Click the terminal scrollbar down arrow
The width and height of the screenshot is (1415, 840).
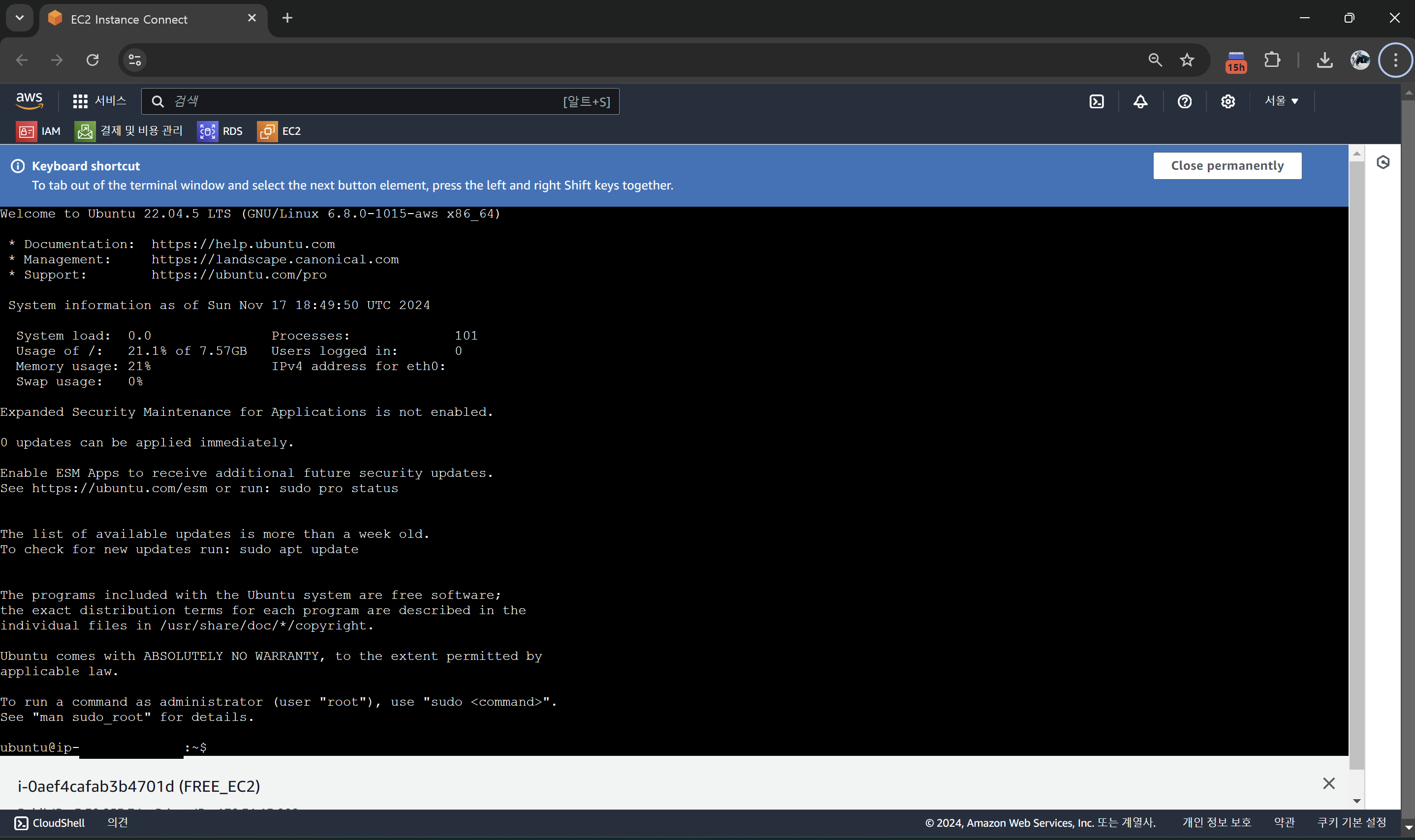tap(1357, 801)
